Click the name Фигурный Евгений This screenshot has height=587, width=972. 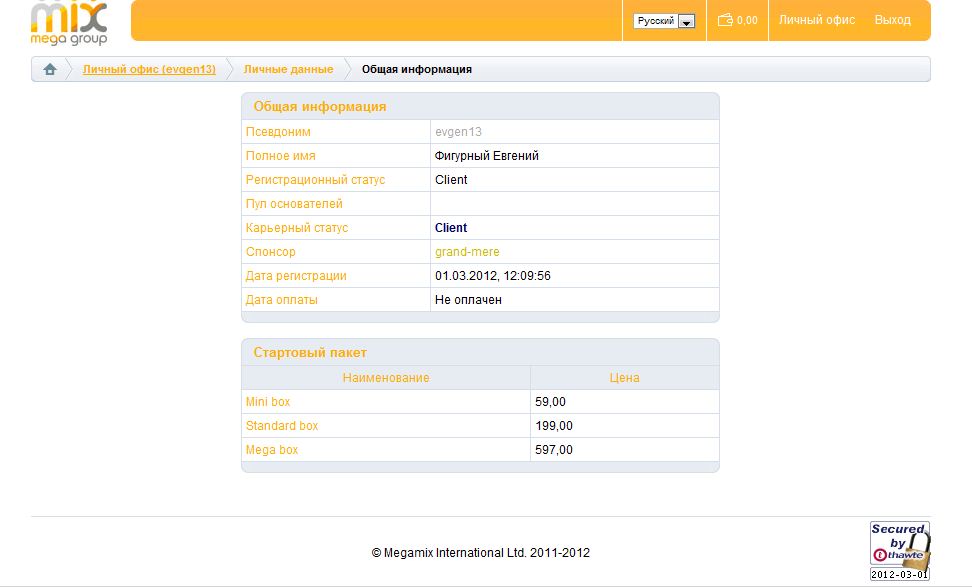tap(487, 156)
